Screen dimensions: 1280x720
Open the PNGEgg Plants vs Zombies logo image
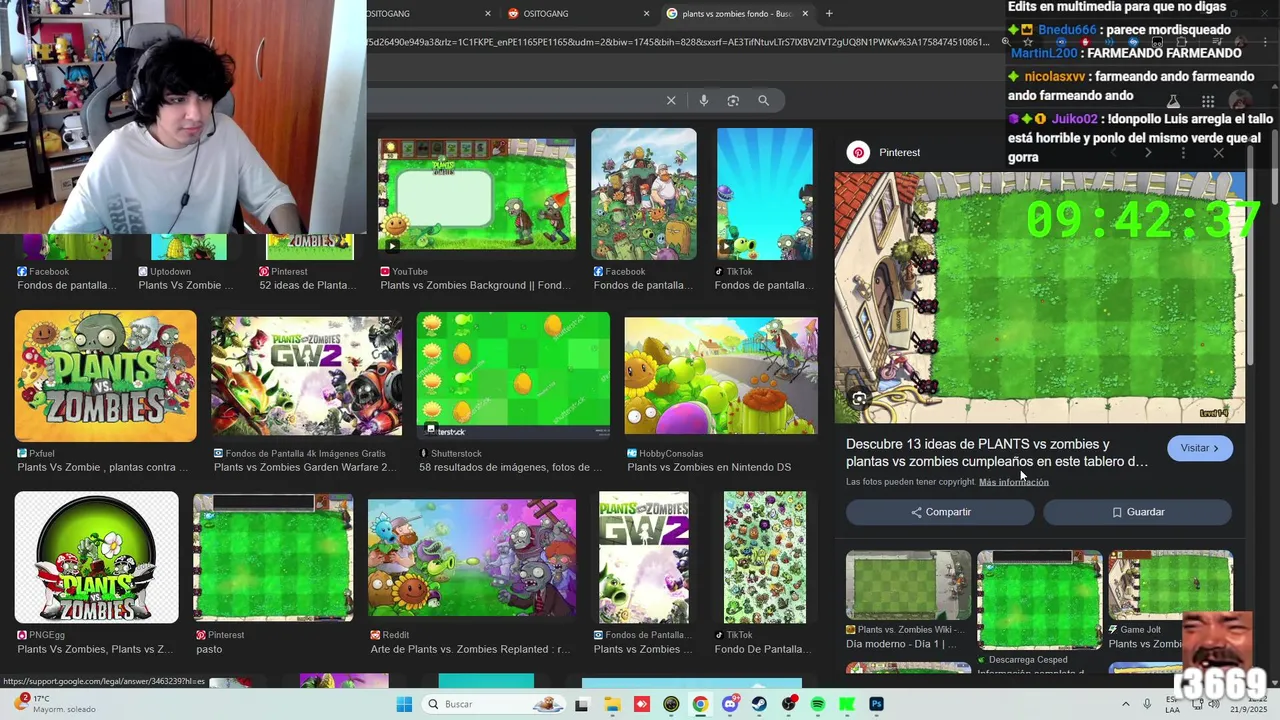pyautogui.click(x=96, y=557)
